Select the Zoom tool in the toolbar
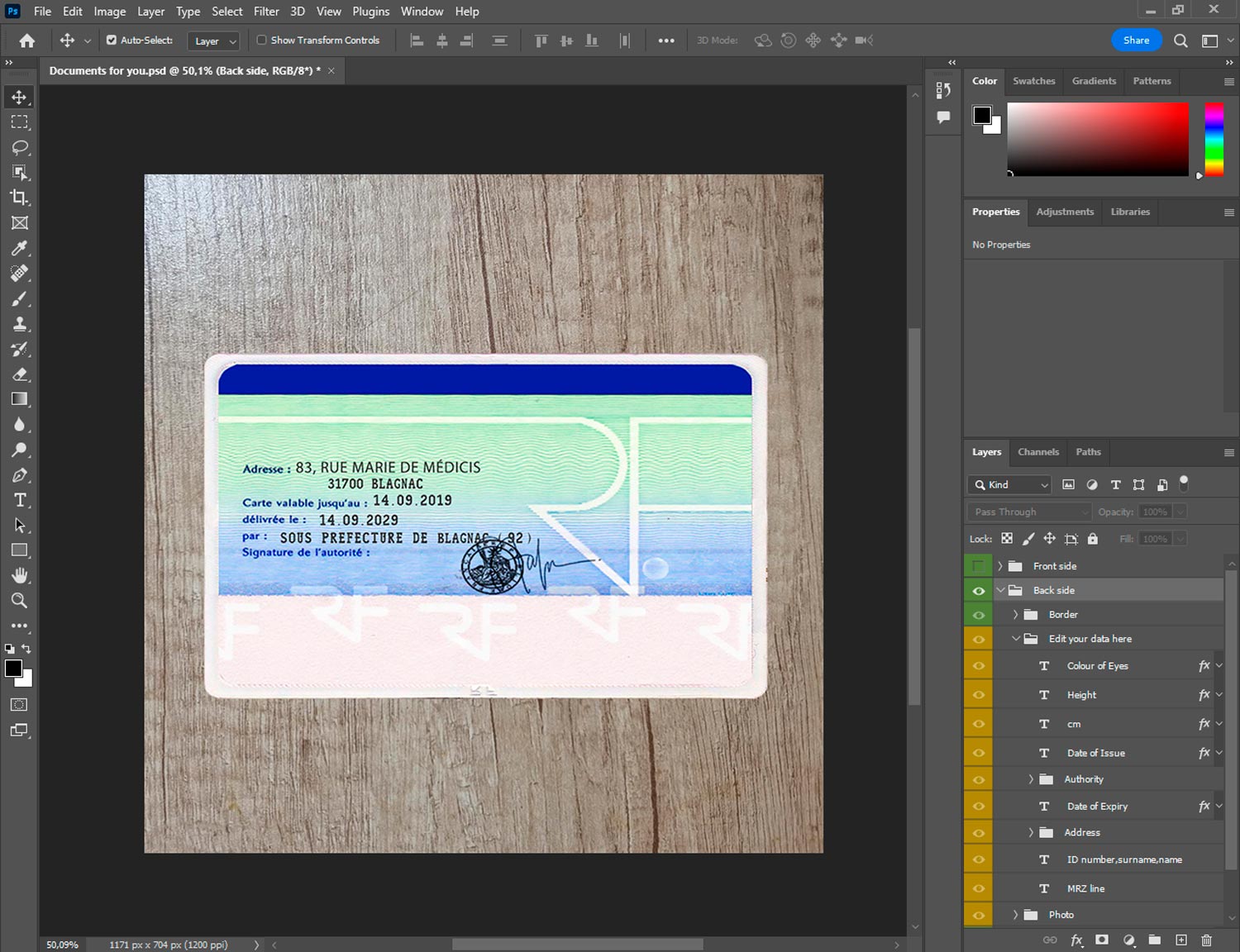The height and width of the screenshot is (952, 1240). 20,601
